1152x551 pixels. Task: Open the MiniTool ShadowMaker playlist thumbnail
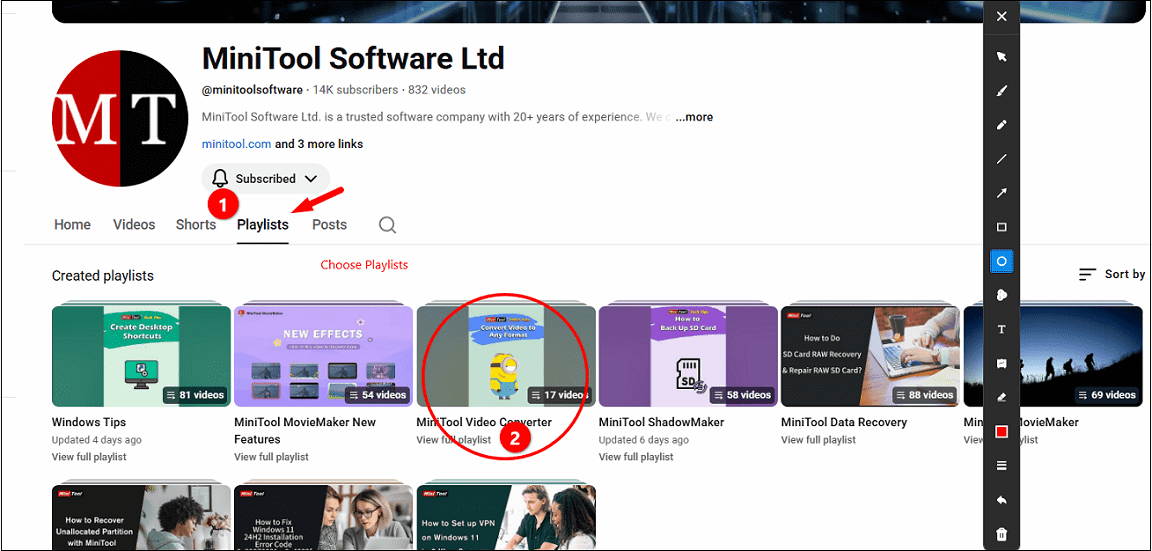pos(688,356)
